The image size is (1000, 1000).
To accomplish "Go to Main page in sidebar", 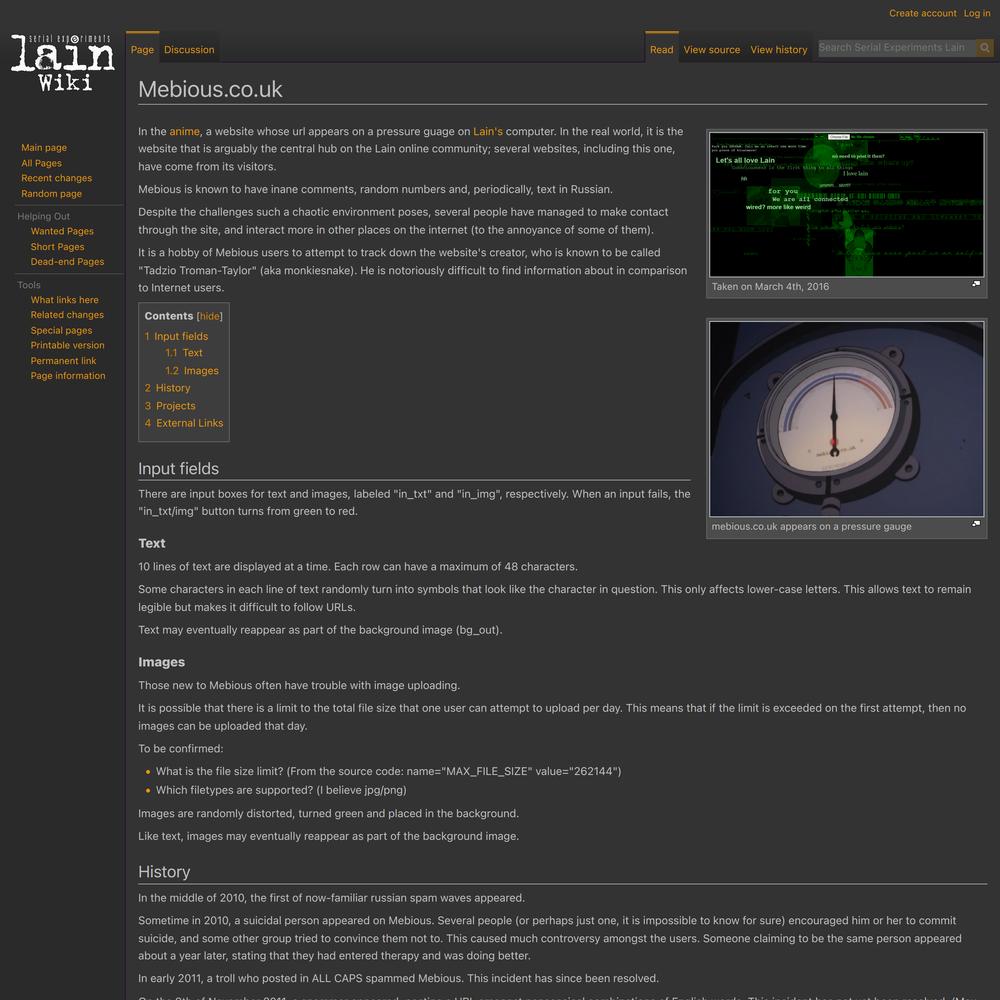I will [44, 147].
